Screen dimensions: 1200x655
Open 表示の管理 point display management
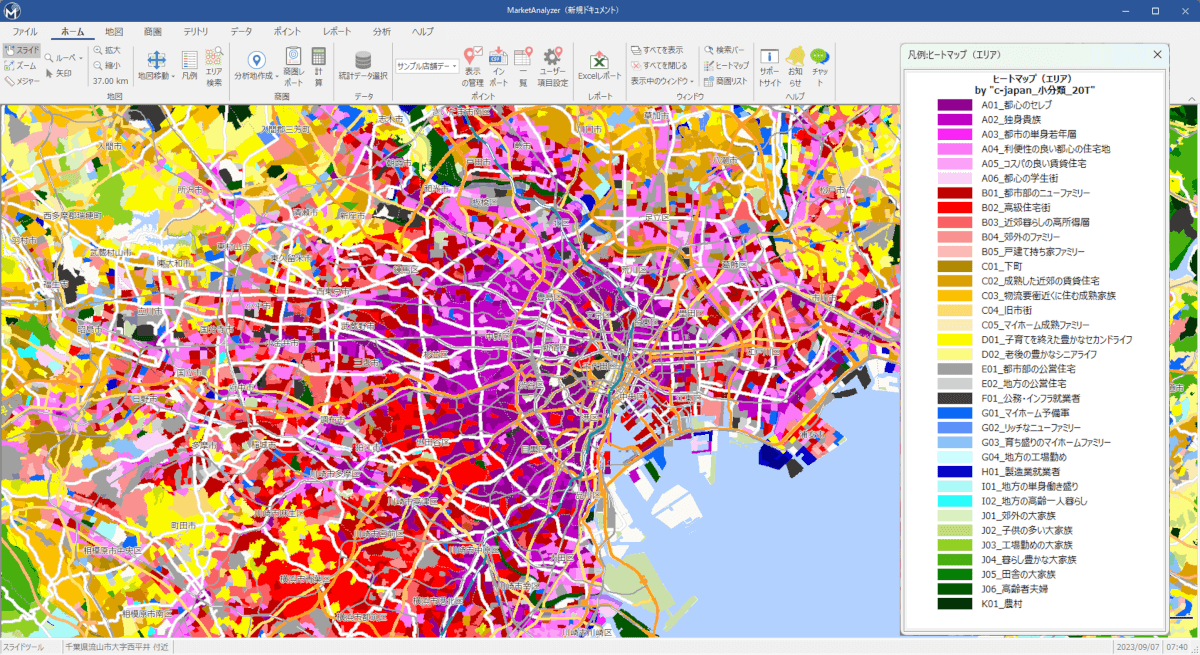coord(474,67)
